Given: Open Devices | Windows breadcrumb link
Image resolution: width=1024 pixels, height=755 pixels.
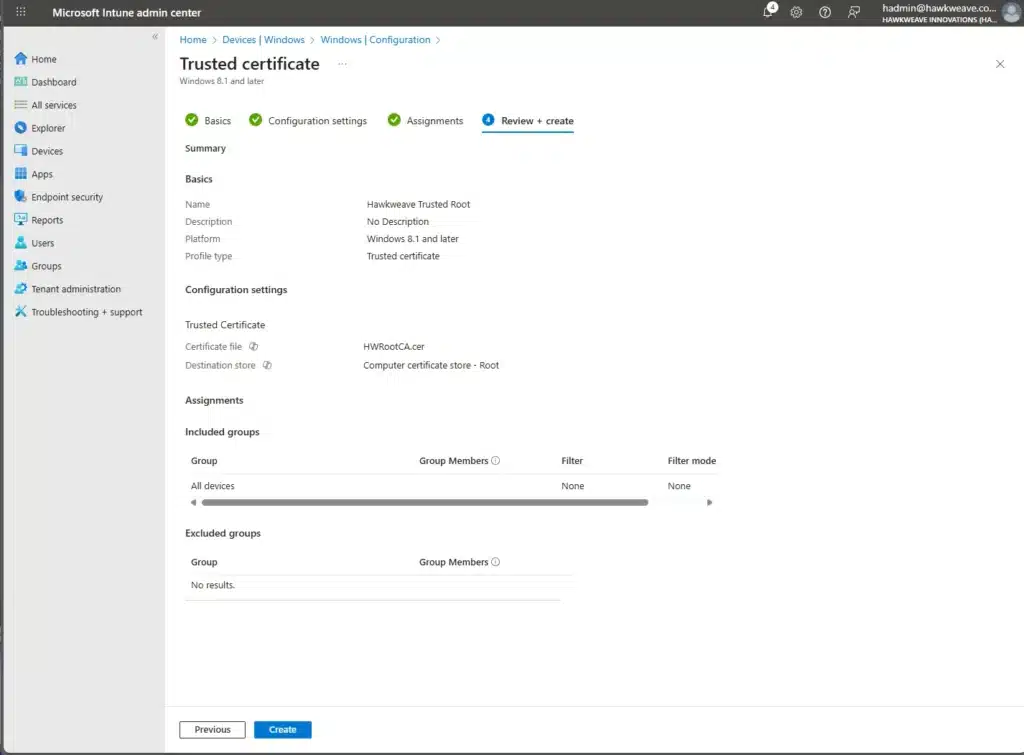Looking at the screenshot, I should 263,40.
